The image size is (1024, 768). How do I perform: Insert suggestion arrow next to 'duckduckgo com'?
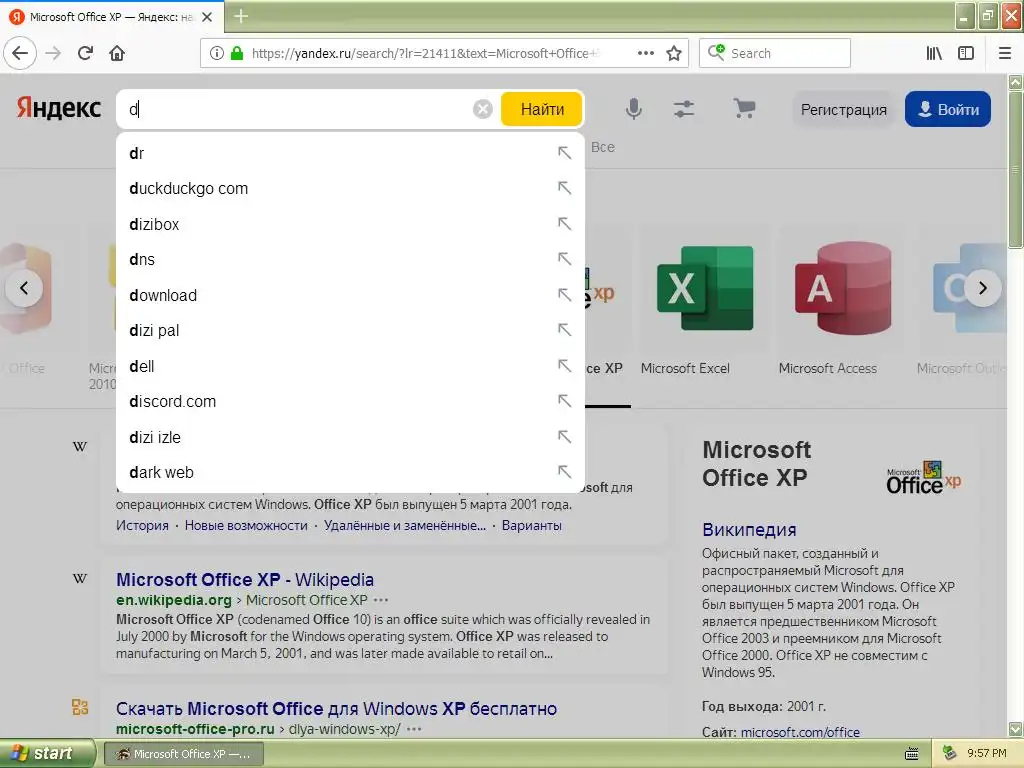[x=564, y=188]
